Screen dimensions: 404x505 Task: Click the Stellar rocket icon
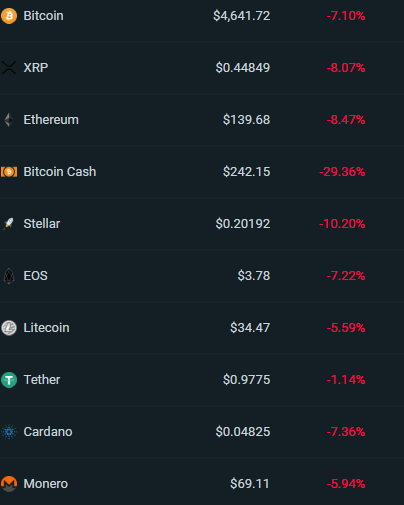(9, 224)
